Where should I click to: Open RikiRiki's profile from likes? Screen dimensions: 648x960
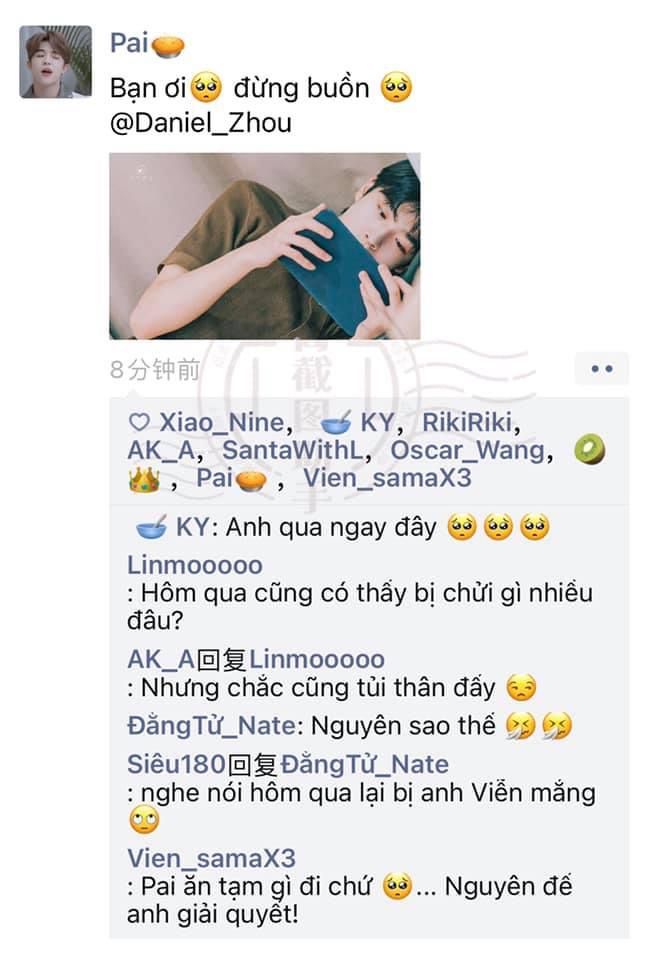(467, 422)
